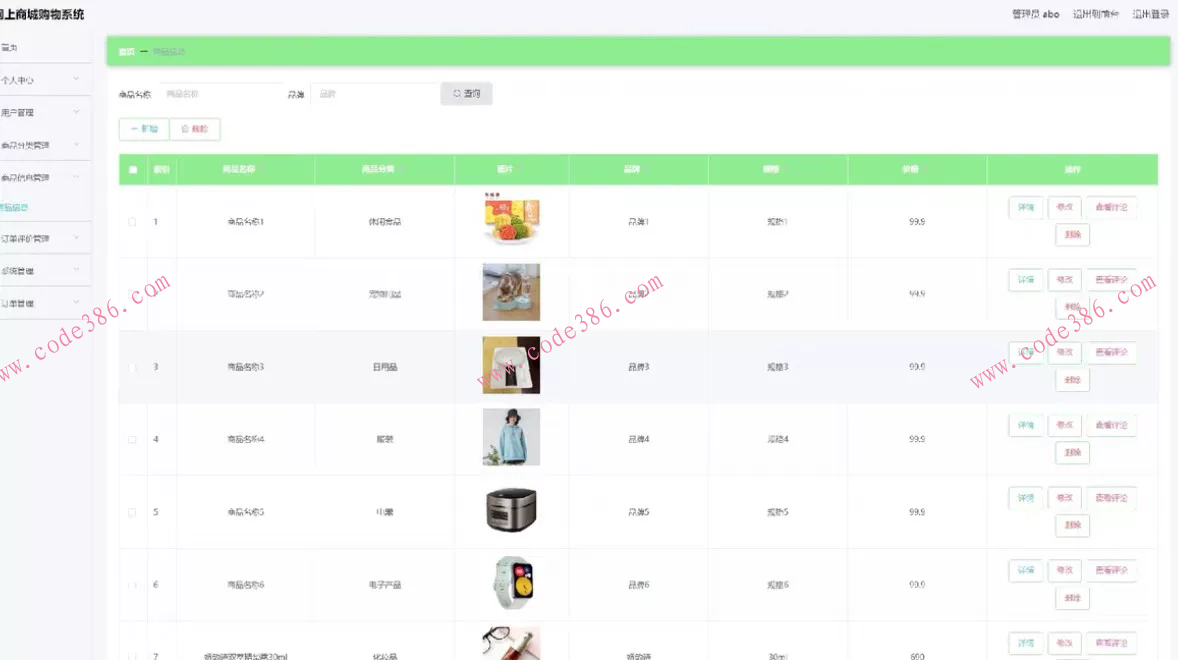Expand the 订单评价管理 sidebar menu
Image resolution: width=1178 pixels, height=660 pixels.
(x=41, y=239)
